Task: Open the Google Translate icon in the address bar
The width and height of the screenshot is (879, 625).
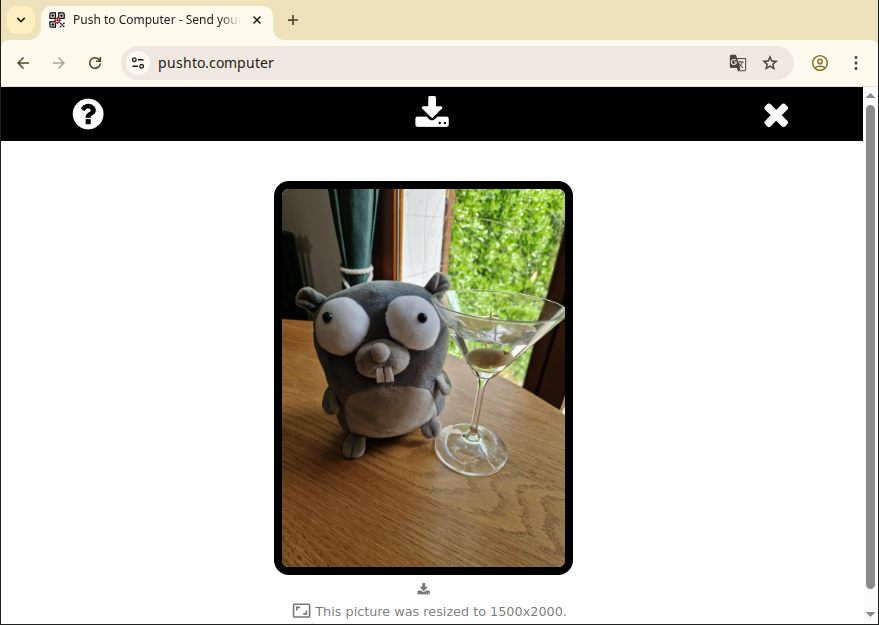Action: click(x=737, y=63)
